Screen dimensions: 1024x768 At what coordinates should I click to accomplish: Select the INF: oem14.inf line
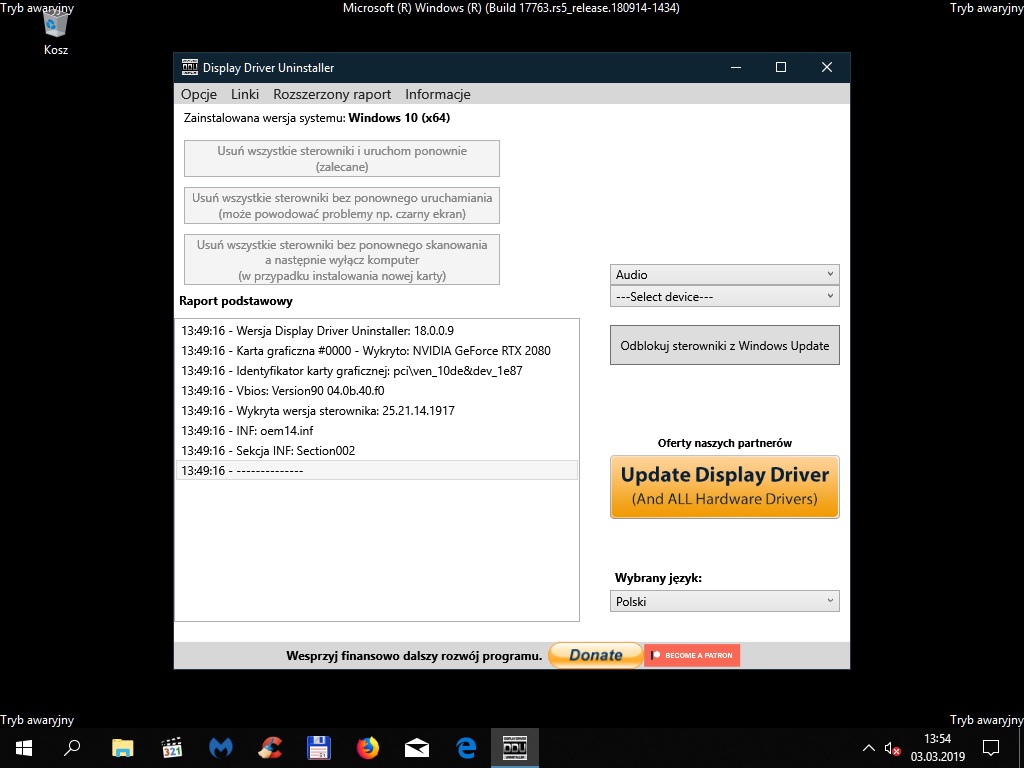[x=377, y=431]
